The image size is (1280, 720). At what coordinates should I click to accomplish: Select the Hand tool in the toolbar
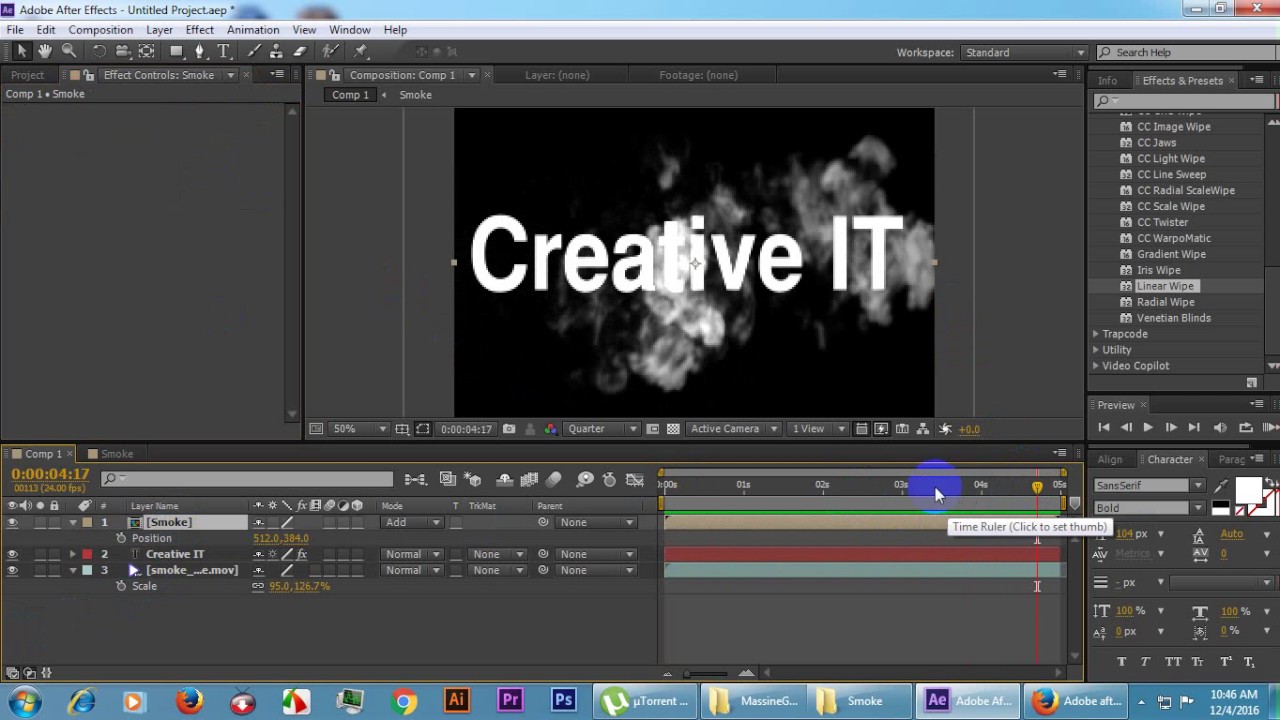pos(45,51)
